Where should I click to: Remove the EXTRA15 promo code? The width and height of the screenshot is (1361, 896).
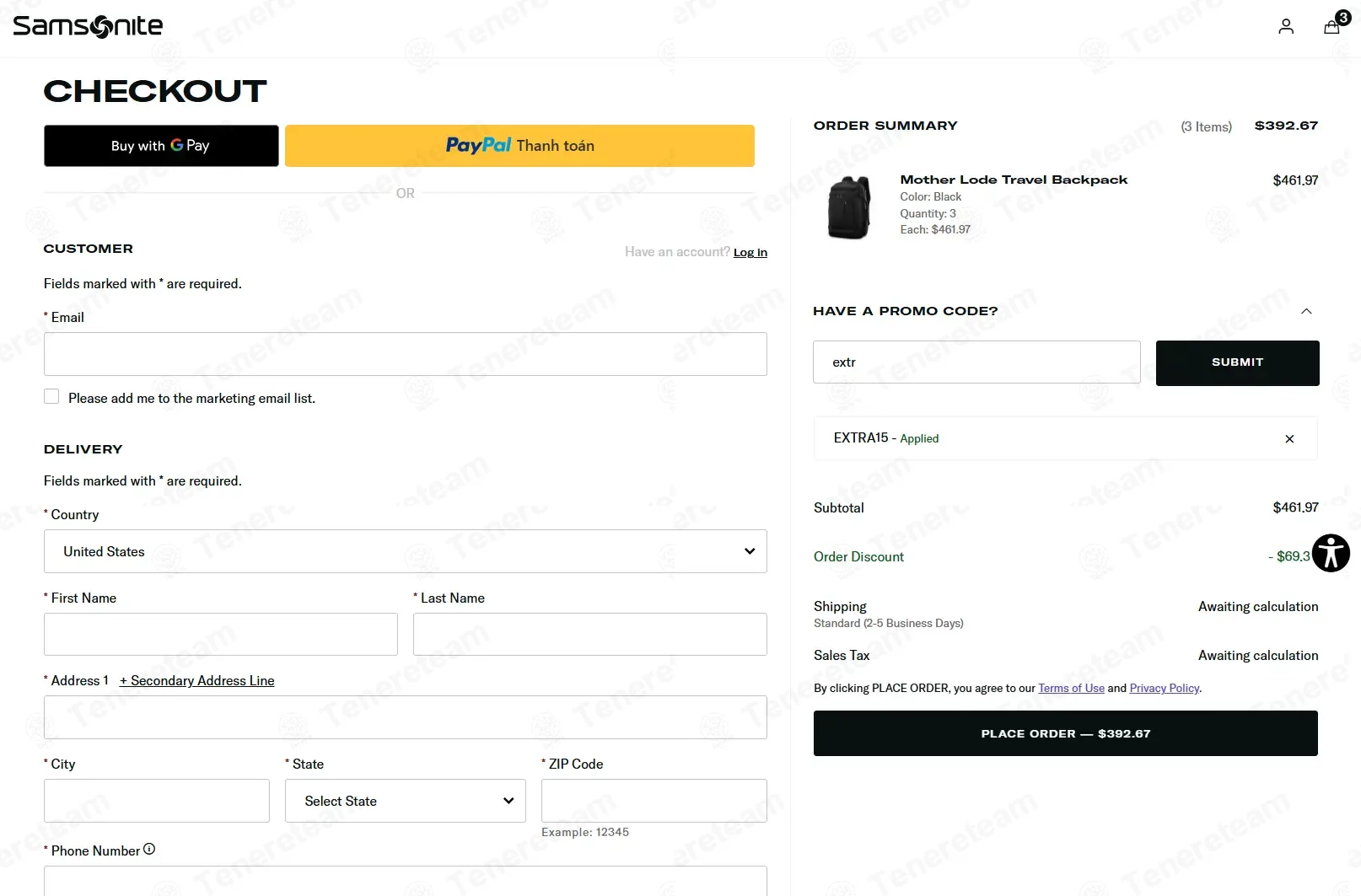click(x=1289, y=439)
